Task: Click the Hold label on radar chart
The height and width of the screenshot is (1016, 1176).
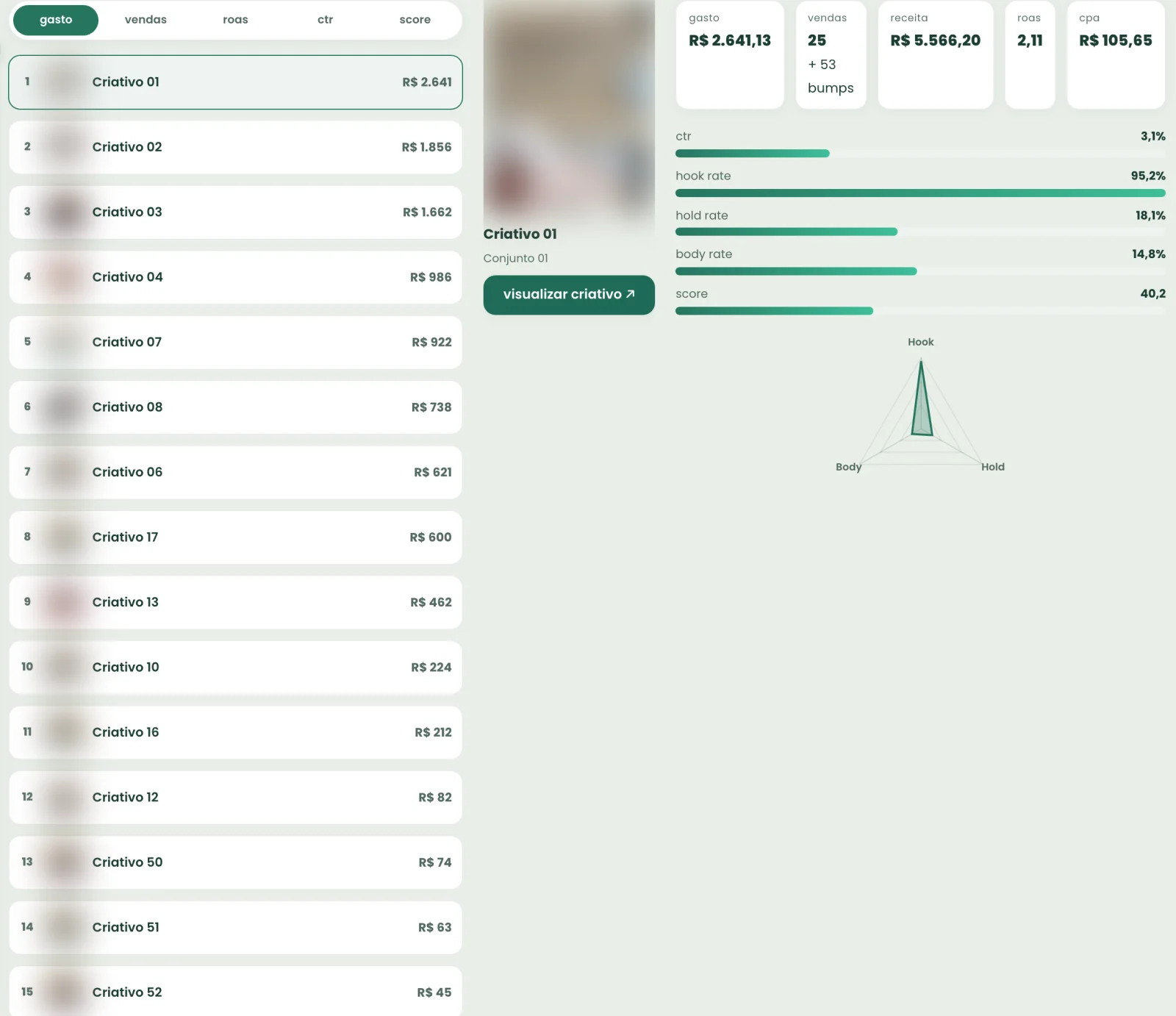Action: pyautogui.click(x=992, y=467)
